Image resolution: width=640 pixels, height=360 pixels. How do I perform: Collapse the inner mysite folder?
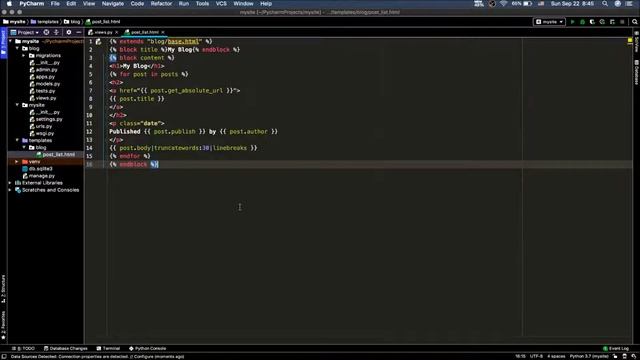(x=18, y=105)
